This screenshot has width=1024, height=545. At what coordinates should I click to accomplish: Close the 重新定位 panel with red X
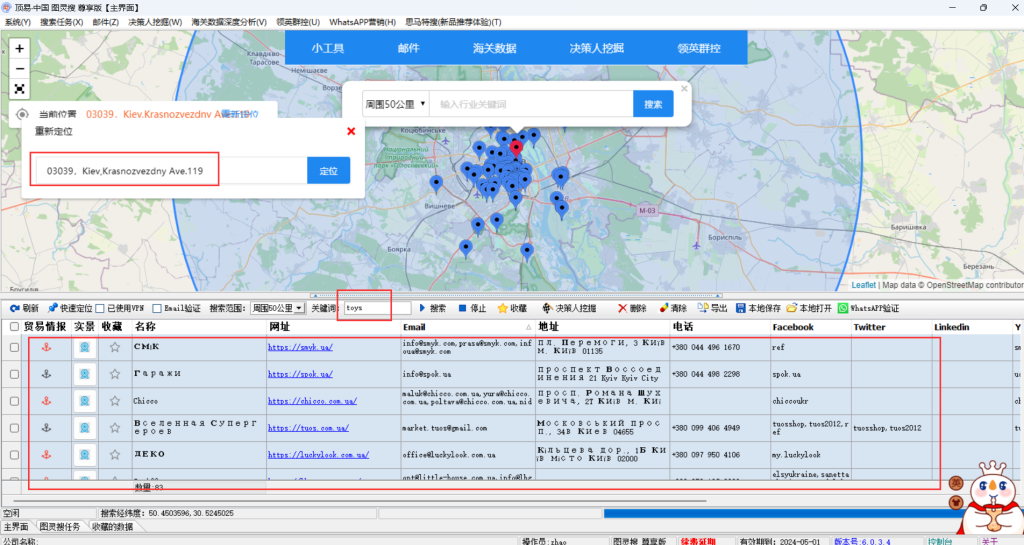point(351,131)
